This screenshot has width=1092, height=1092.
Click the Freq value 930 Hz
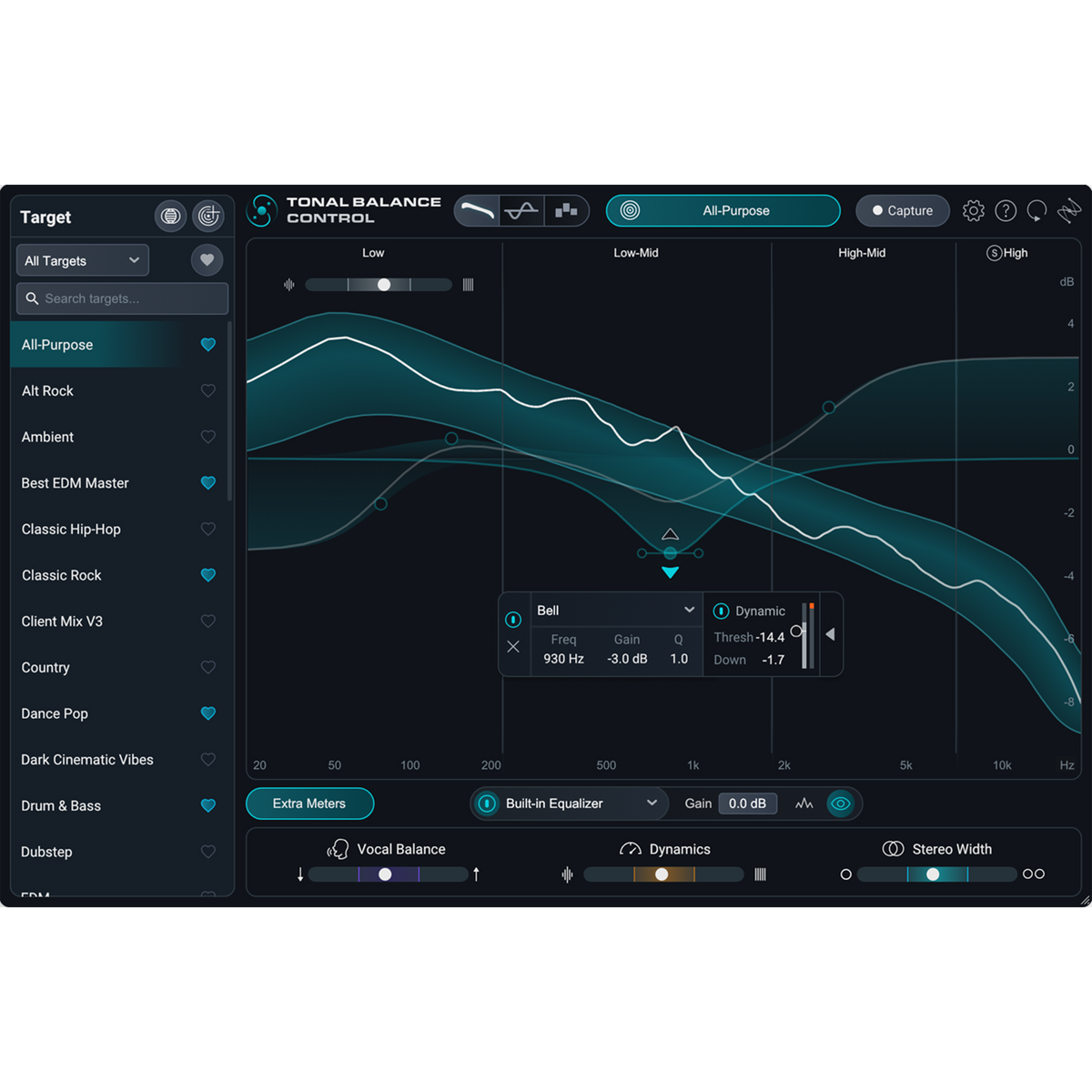click(564, 659)
